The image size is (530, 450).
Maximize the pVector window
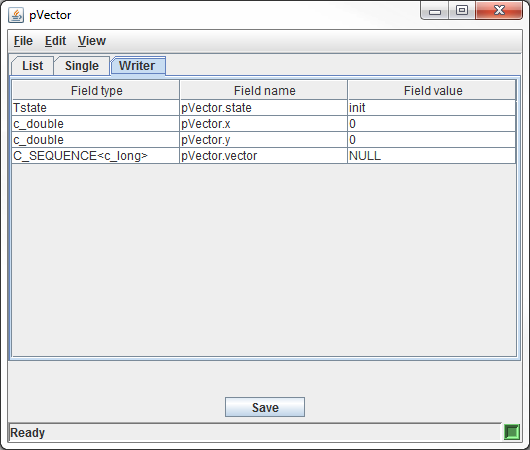pos(462,10)
